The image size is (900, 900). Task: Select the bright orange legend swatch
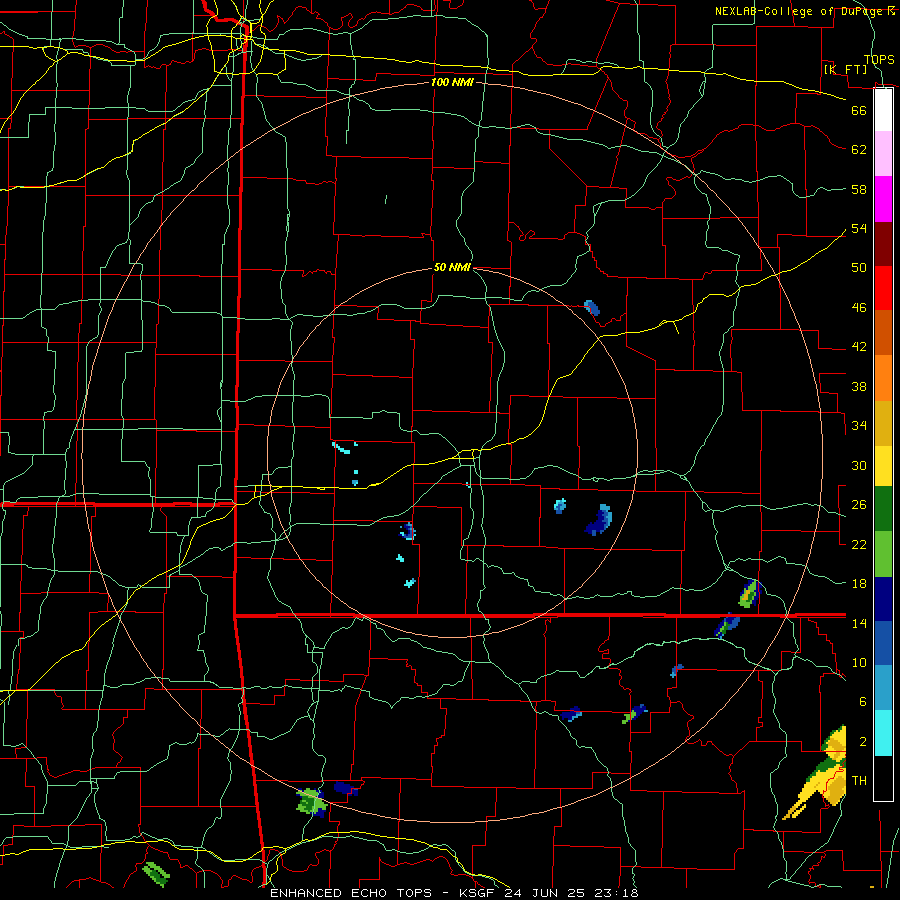883,378
